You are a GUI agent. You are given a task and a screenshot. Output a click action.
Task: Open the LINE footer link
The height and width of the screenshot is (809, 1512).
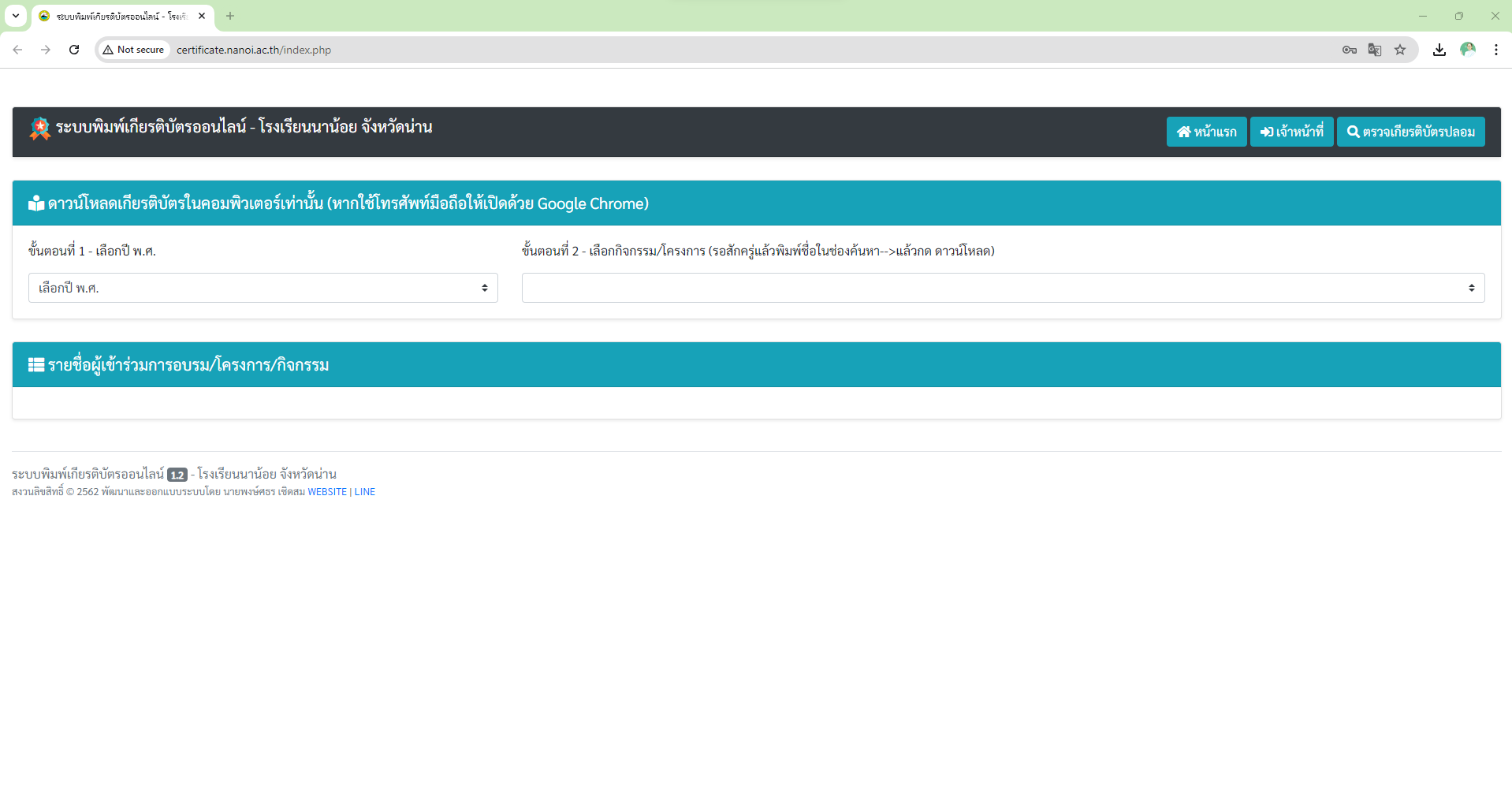[365, 492]
